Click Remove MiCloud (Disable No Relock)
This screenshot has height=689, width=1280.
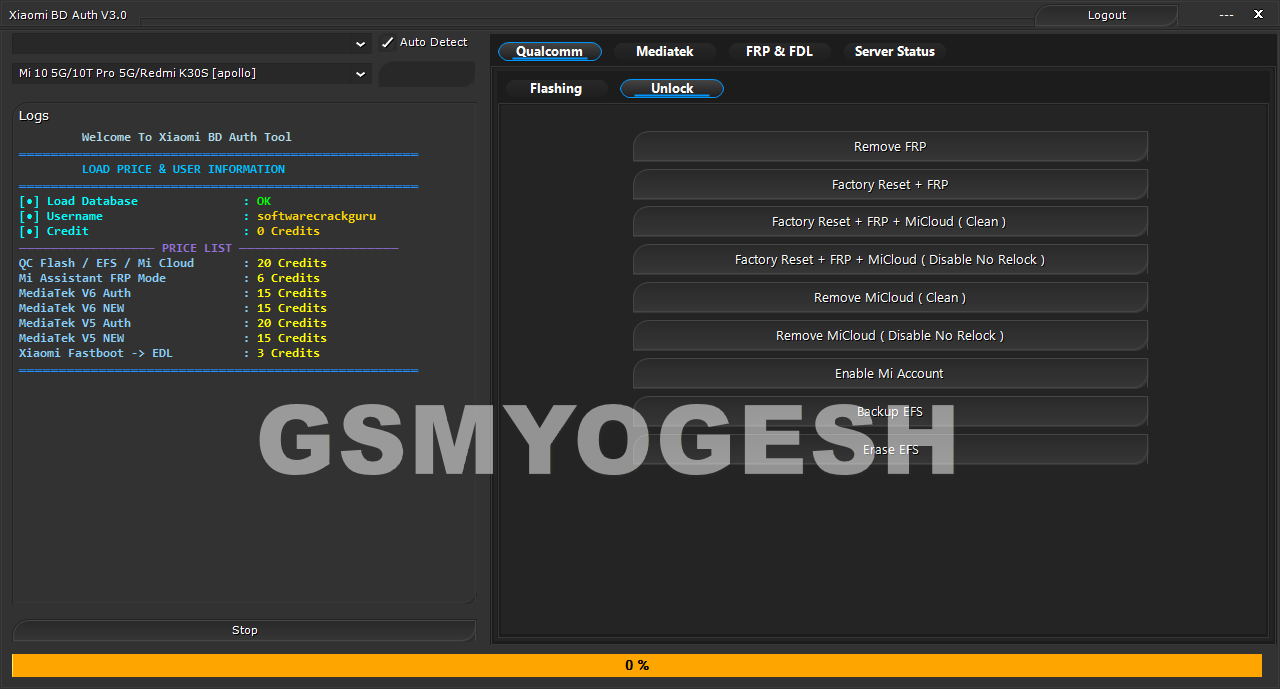pos(890,336)
